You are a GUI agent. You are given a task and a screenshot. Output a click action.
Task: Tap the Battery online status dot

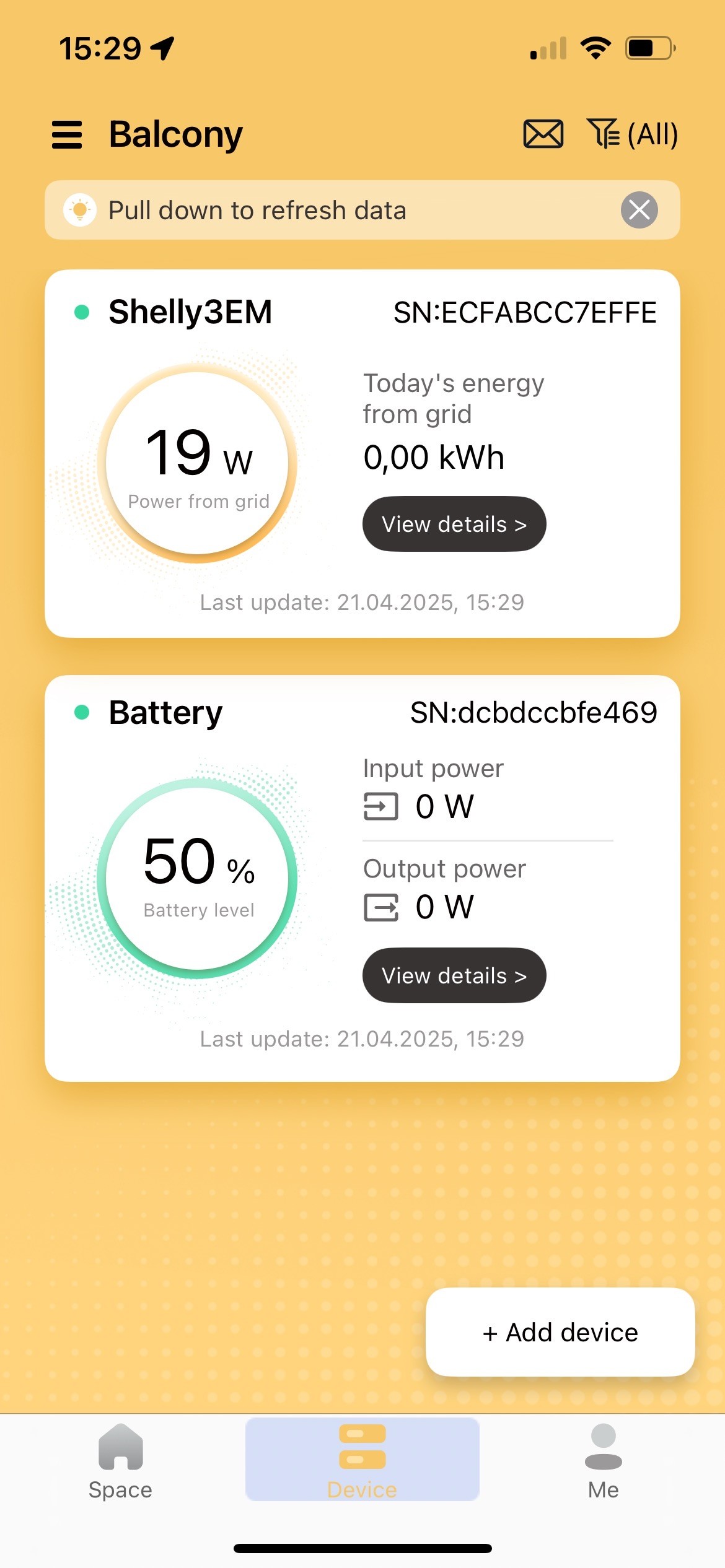click(82, 712)
